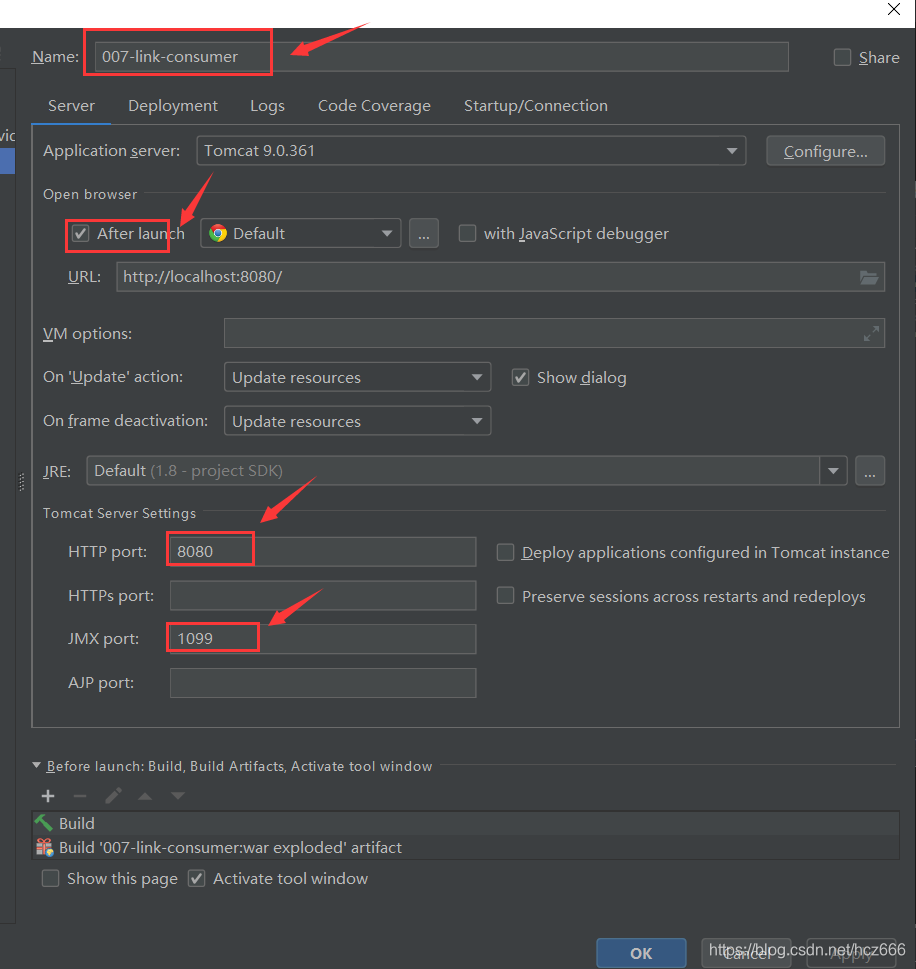916x969 pixels.
Task: Select the Build row in before-launch list
Action: tap(465, 823)
